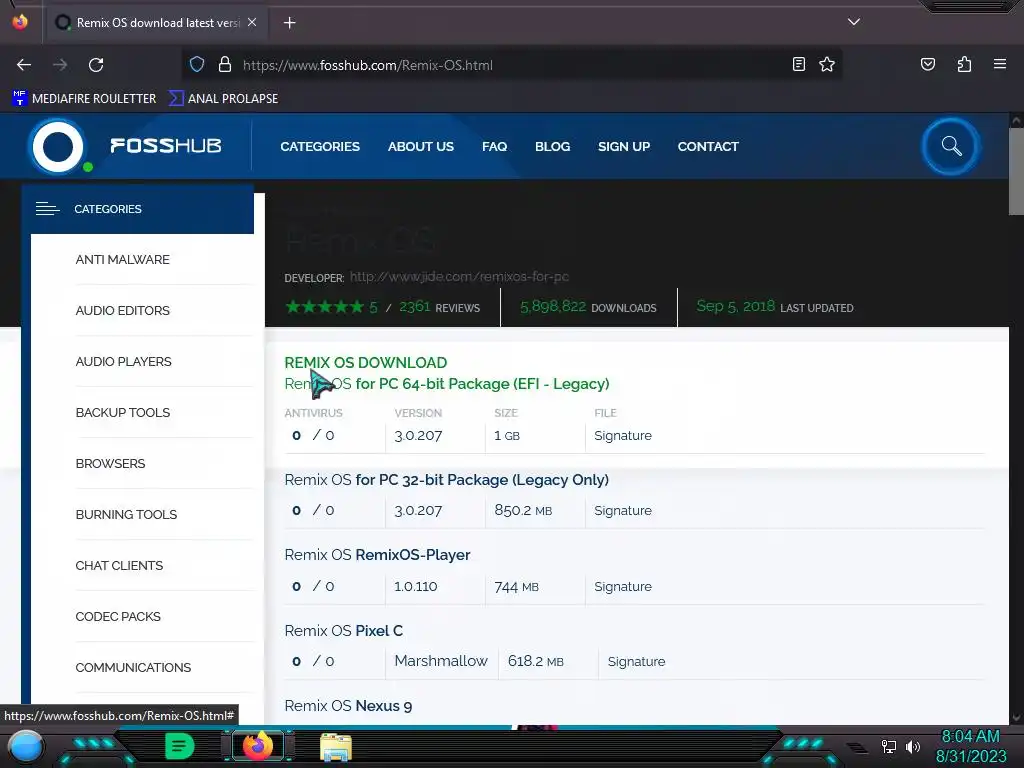The height and width of the screenshot is (768, 1024).
Task: Click the 5,898,822 downloads count
Action: tap(552, 306)
